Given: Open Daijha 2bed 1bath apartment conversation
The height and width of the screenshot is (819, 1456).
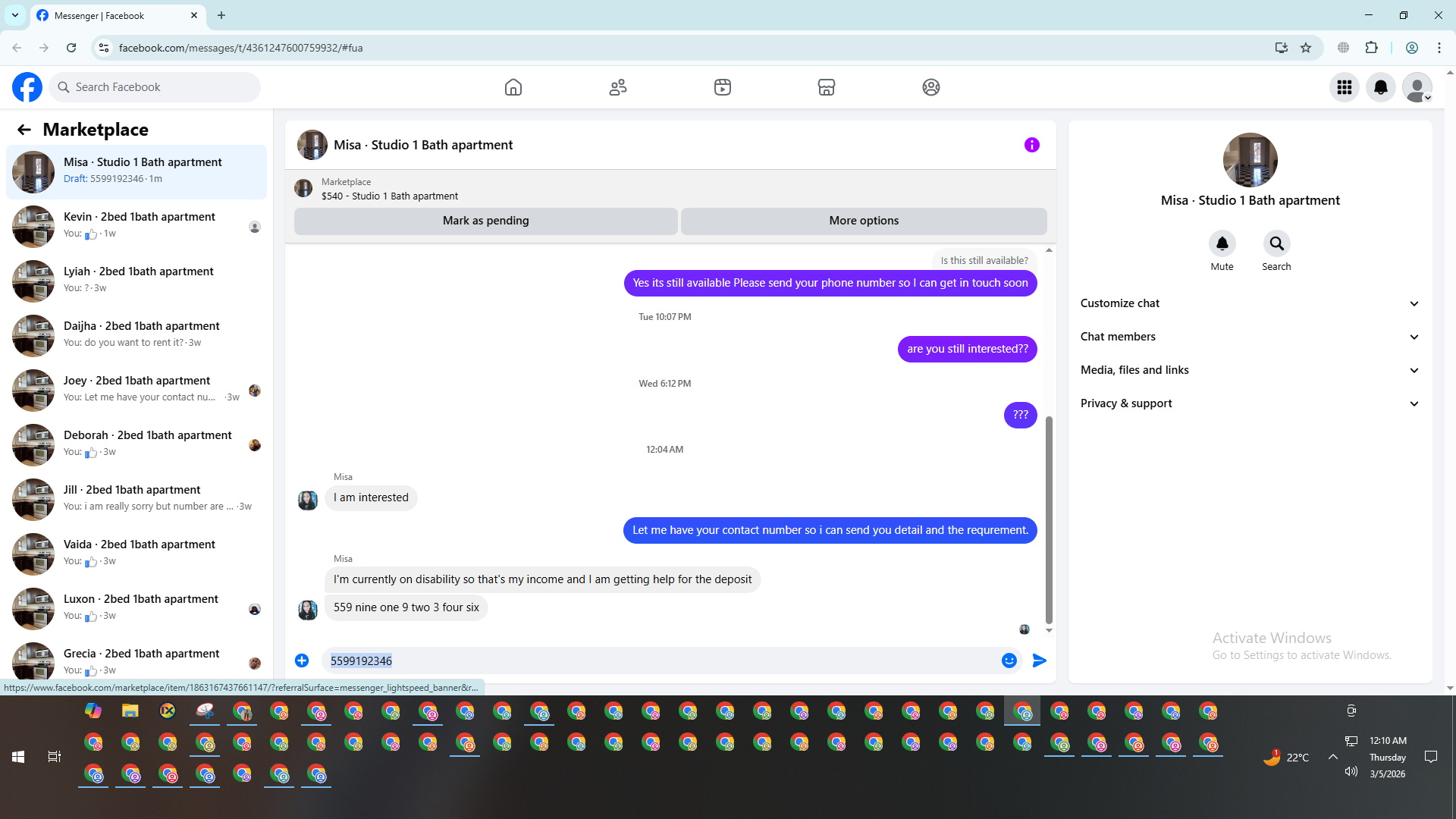Looking at the screenshot, I should (136, 336).
